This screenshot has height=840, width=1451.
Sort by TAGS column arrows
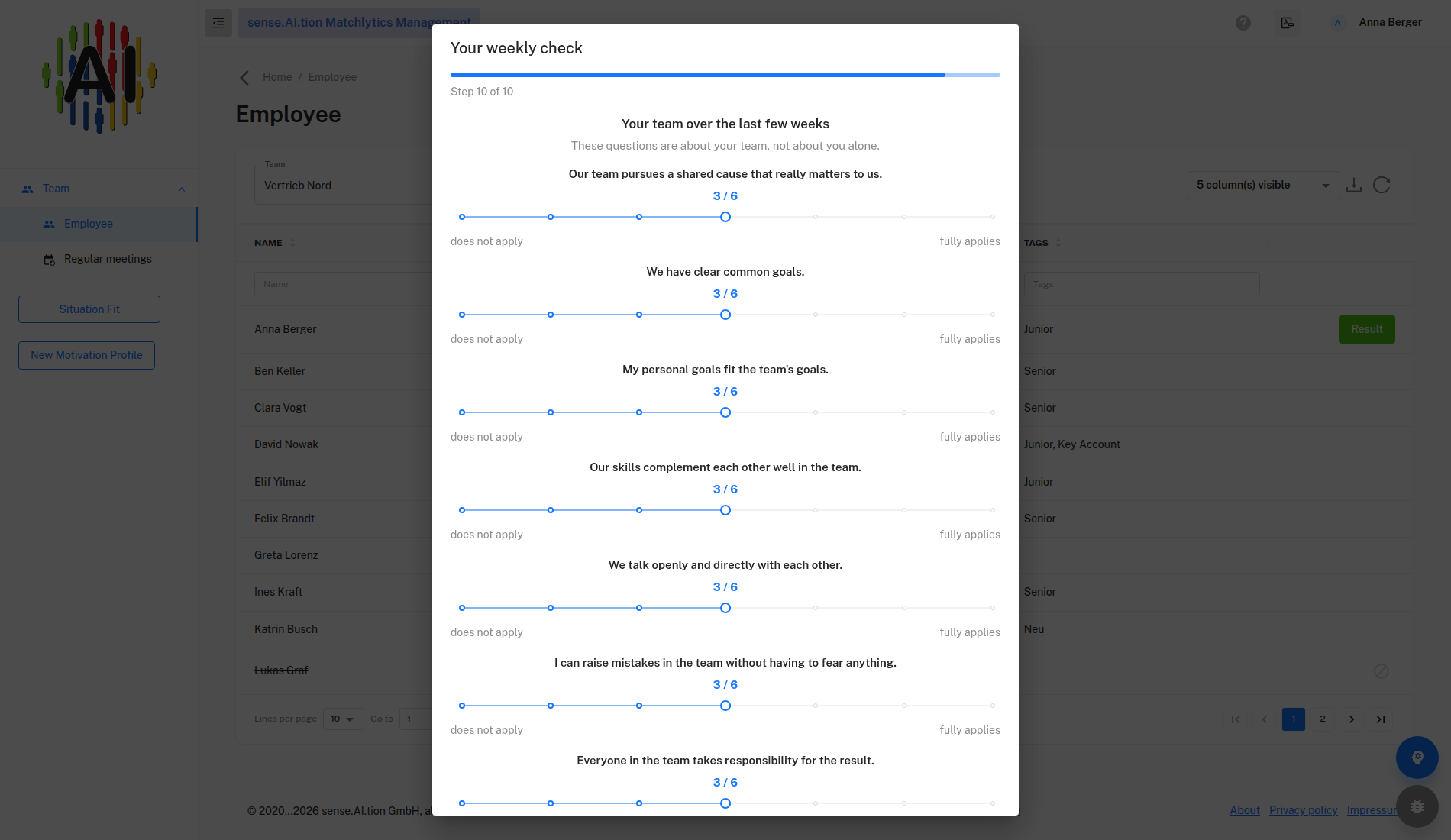tap(1058, 243)
